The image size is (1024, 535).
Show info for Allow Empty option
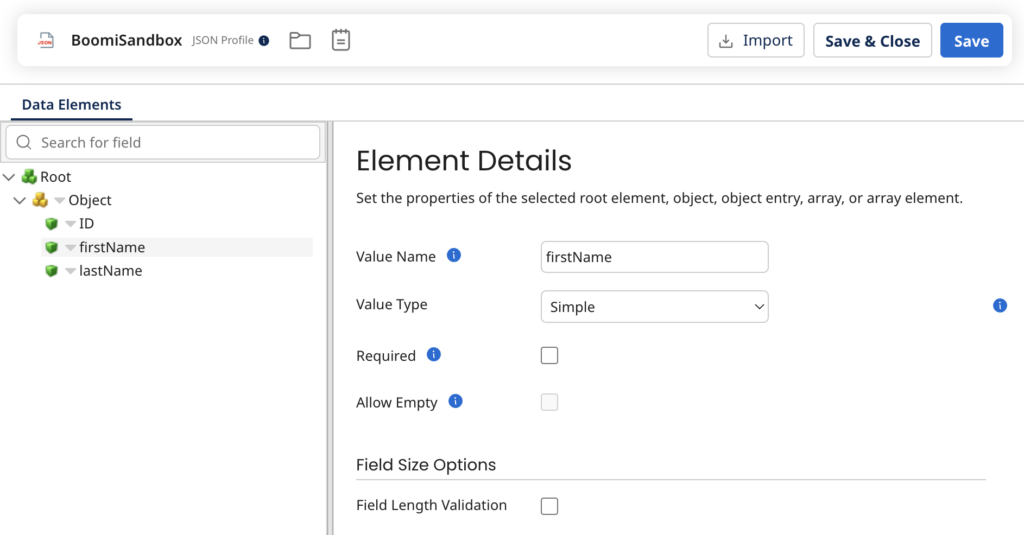point(456,401)
